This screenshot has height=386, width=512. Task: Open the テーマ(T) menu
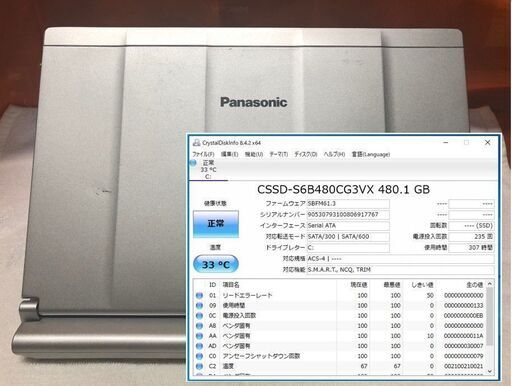(278, 154)
